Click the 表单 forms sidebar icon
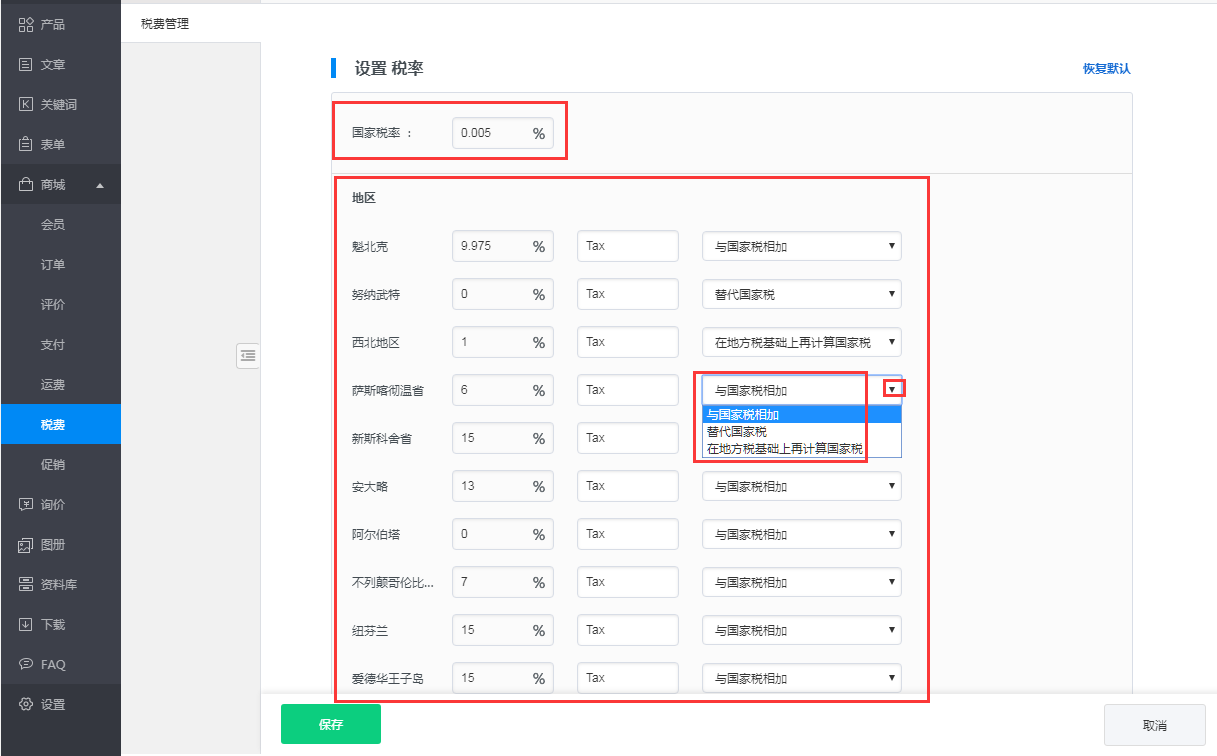The width and height of the screenshot is (1217, 756). 26,144
